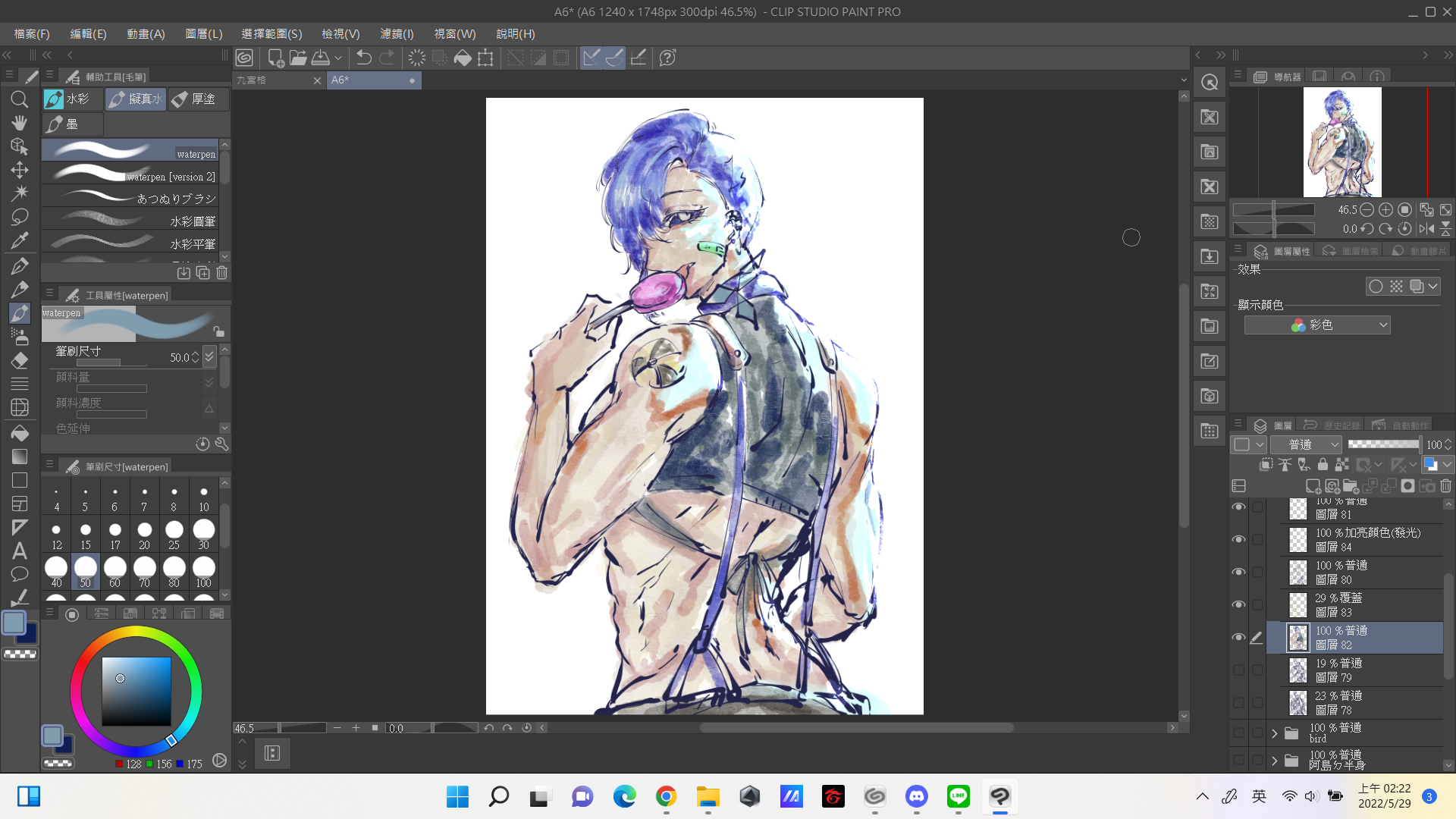Select the Zoom magnifier tool
1456x819 pixels.
tap(20, 99)
